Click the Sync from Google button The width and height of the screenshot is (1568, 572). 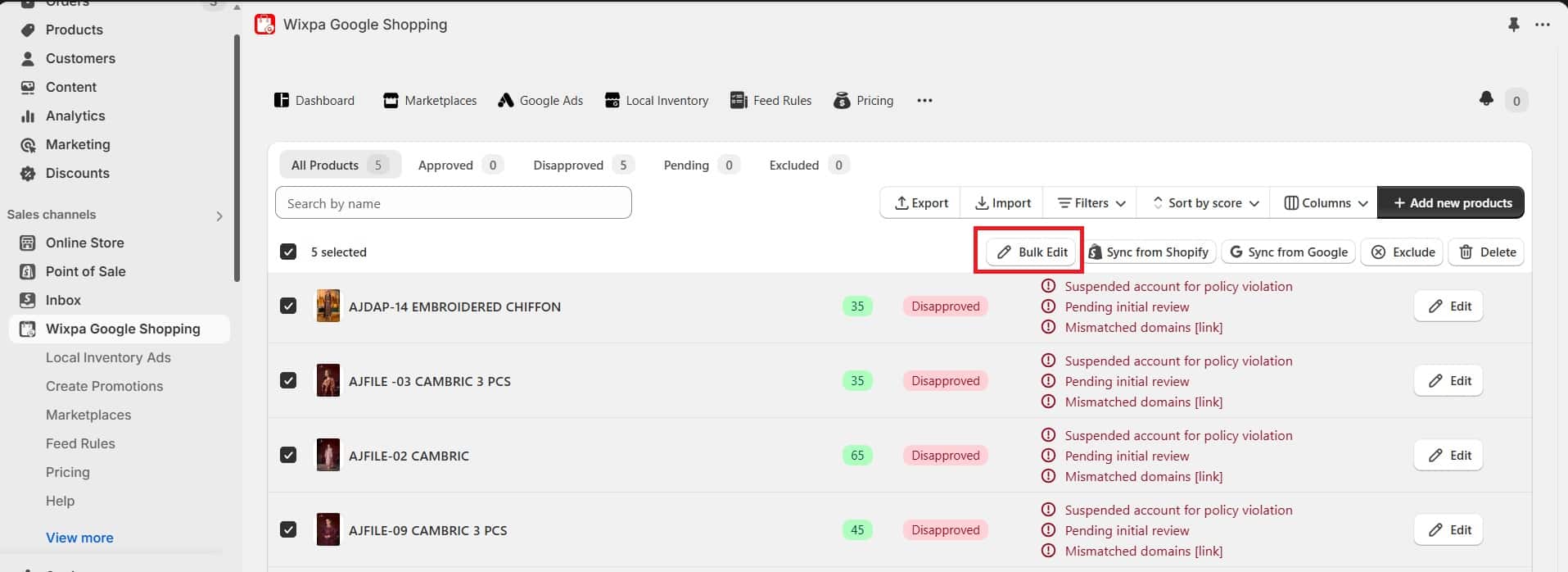click(1288, 252)
